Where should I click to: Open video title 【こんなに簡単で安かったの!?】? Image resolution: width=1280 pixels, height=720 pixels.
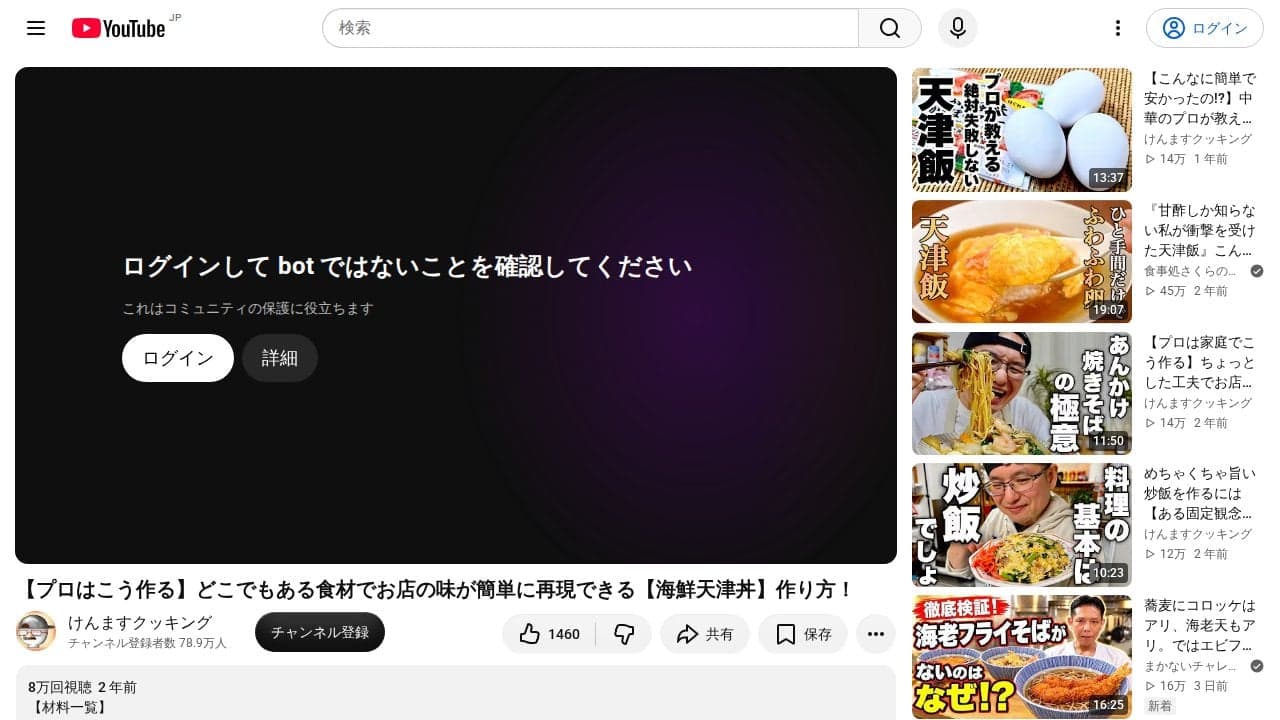pos(1199,98)
